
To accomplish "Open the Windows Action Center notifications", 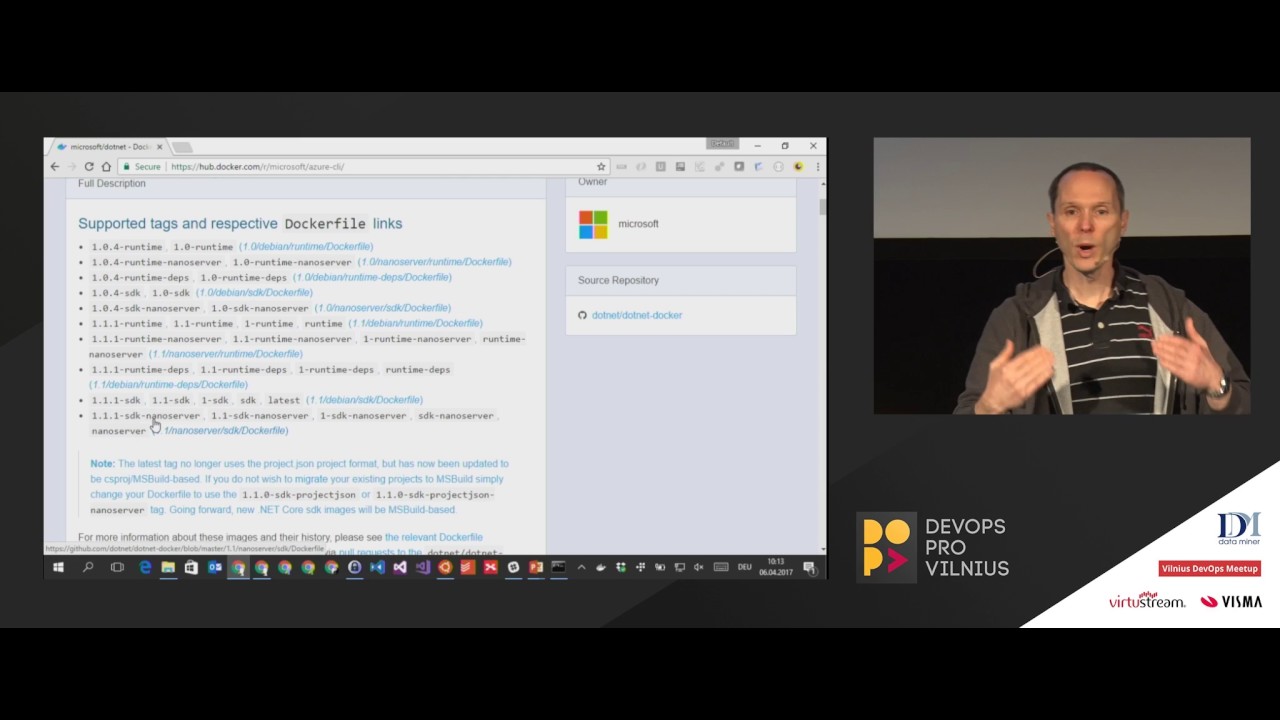I will [x=809, y=568].
